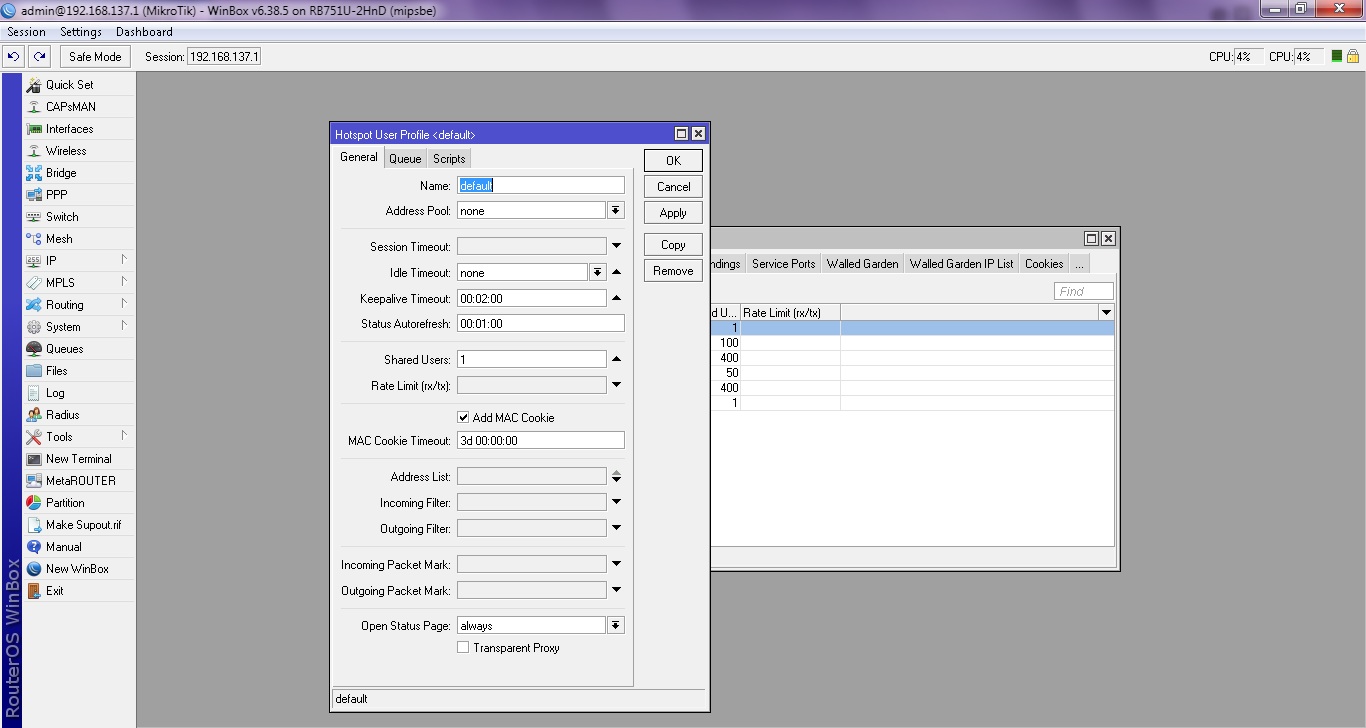
Task: Uncheck the Add MAC Cookie checkbox
Action: pyautogui.click(x=463, y=417)
